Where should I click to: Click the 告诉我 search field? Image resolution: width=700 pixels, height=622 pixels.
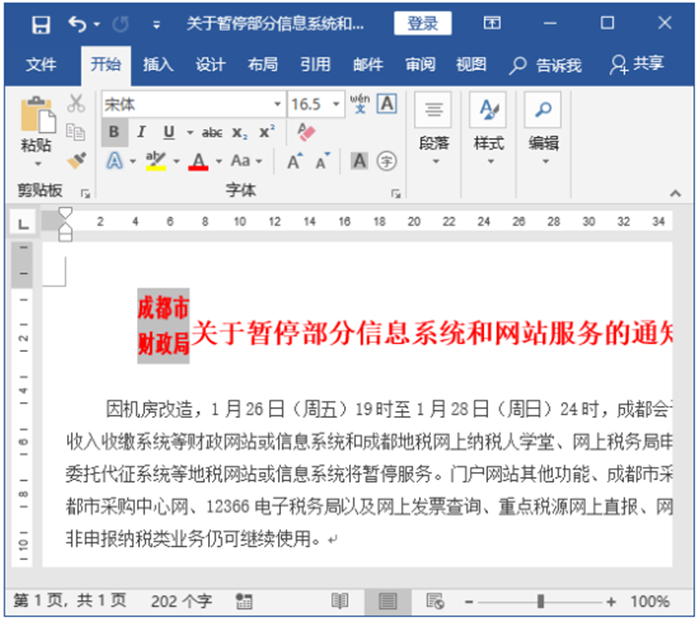pos(546,65)
